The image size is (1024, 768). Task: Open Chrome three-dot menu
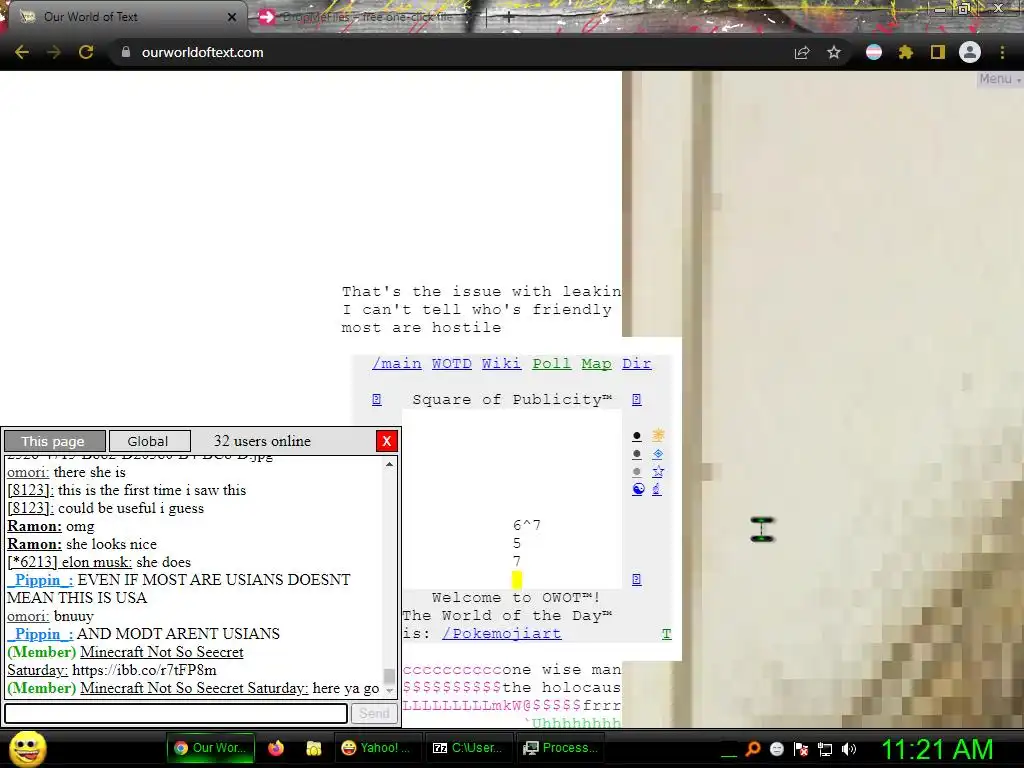pos(1002,52)
